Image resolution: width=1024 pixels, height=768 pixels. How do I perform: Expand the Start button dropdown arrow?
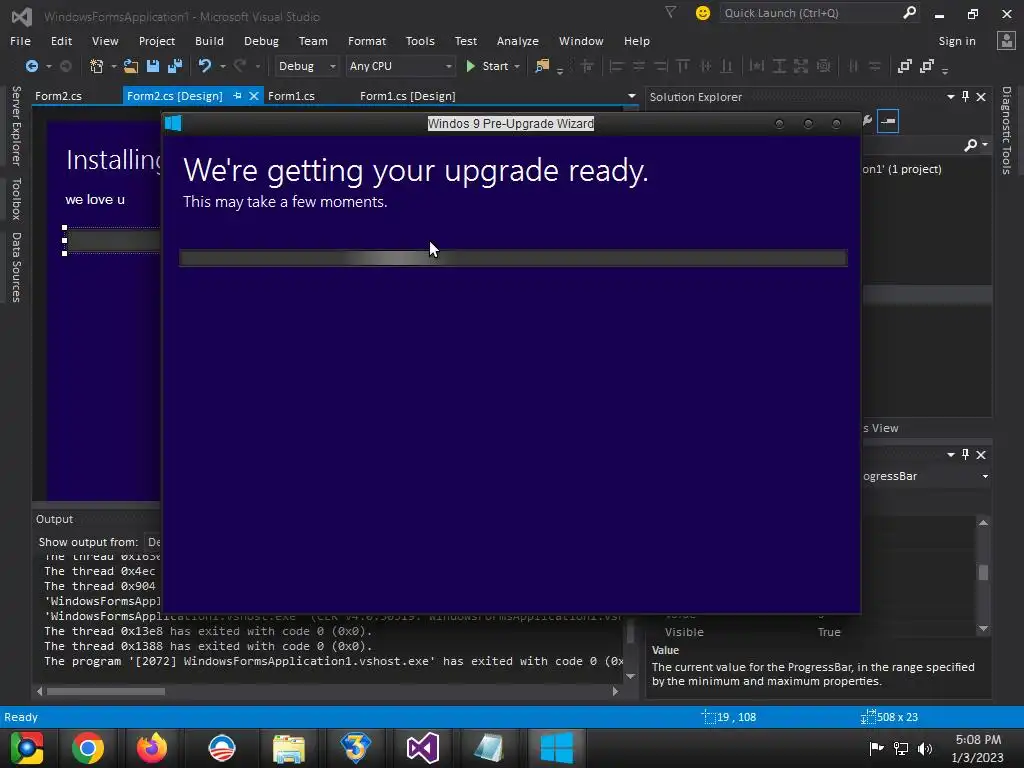517,66
